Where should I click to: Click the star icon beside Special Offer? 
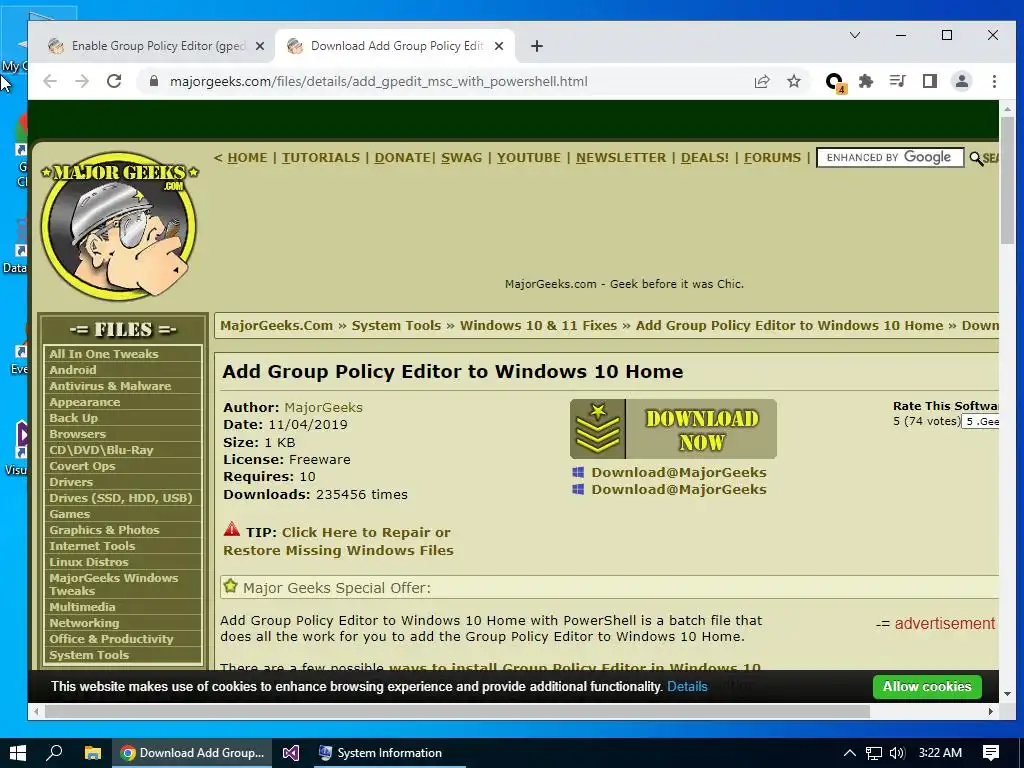231,586
